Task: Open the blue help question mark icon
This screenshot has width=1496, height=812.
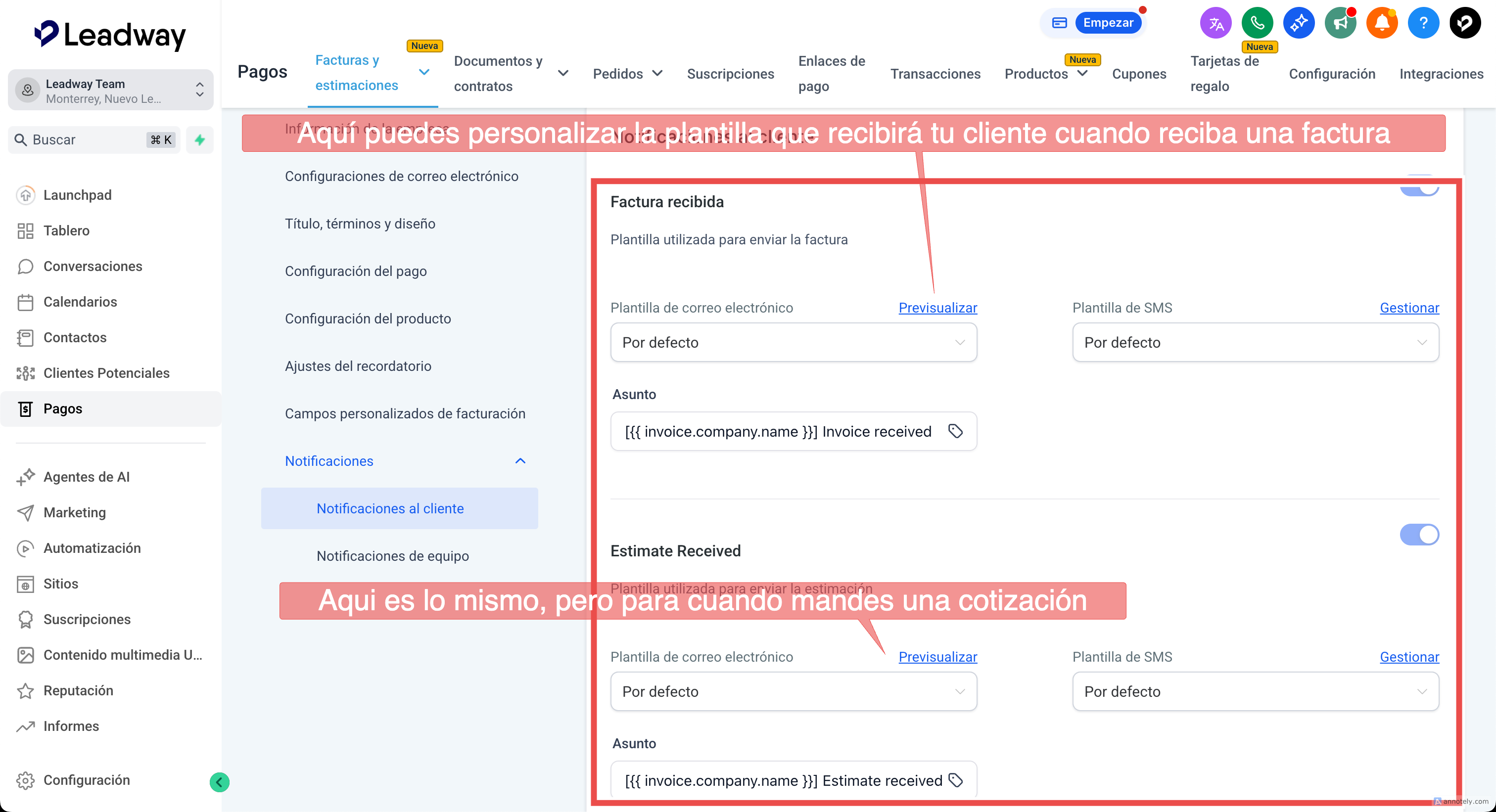Action: 1423,23
